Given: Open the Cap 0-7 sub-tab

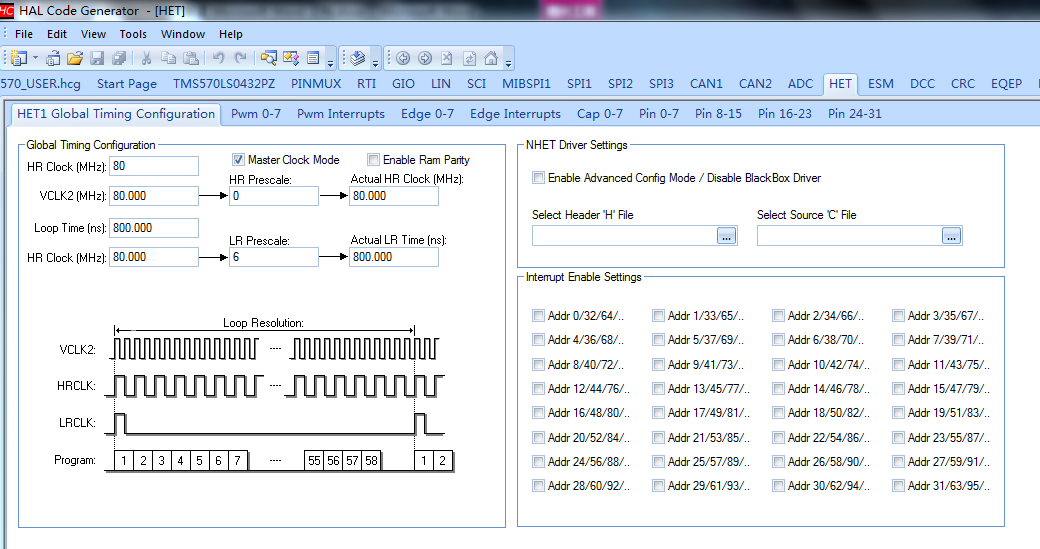Looking at the screenshot, I should [x=600, y=113].
